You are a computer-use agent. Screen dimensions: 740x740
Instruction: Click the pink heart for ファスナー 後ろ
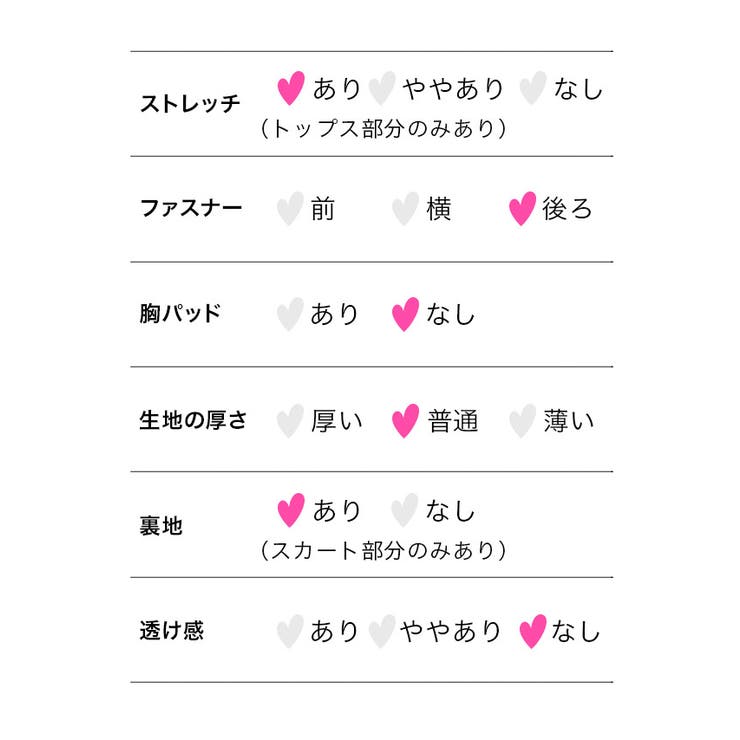click(x=522, y=209)
